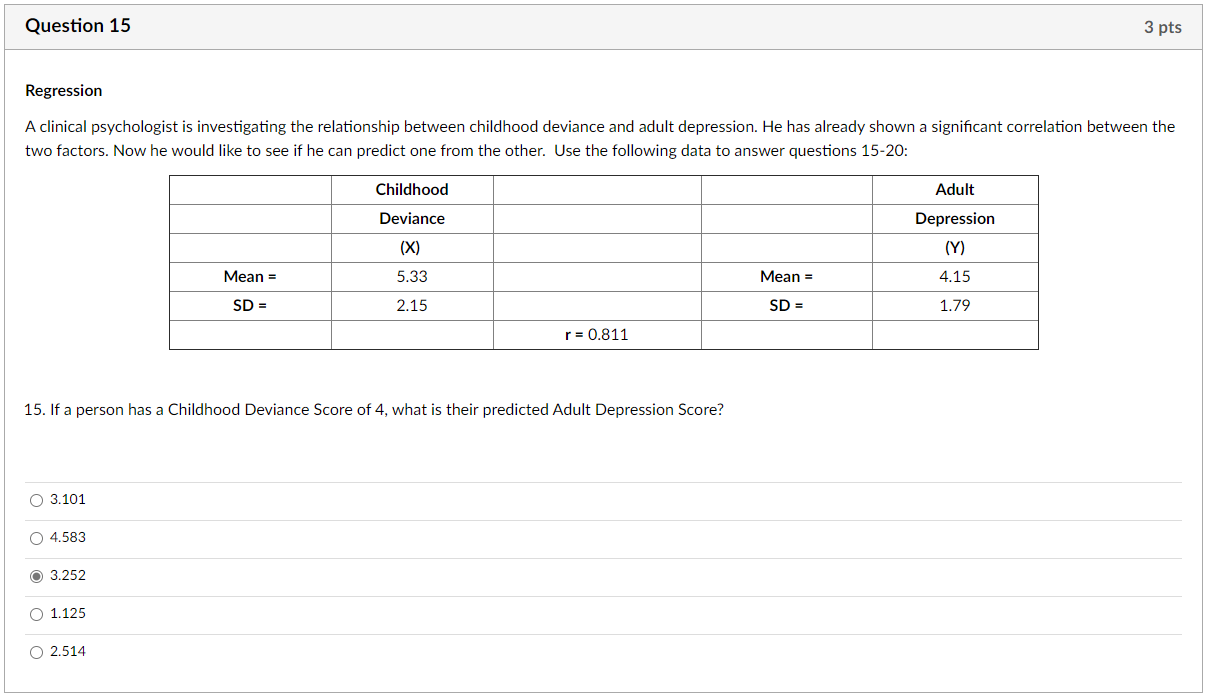Viewport: 1205px width, 693px height.
Task: Click the Childhood Deviance mean value 5.33
Action: click(x=412, y=277)
